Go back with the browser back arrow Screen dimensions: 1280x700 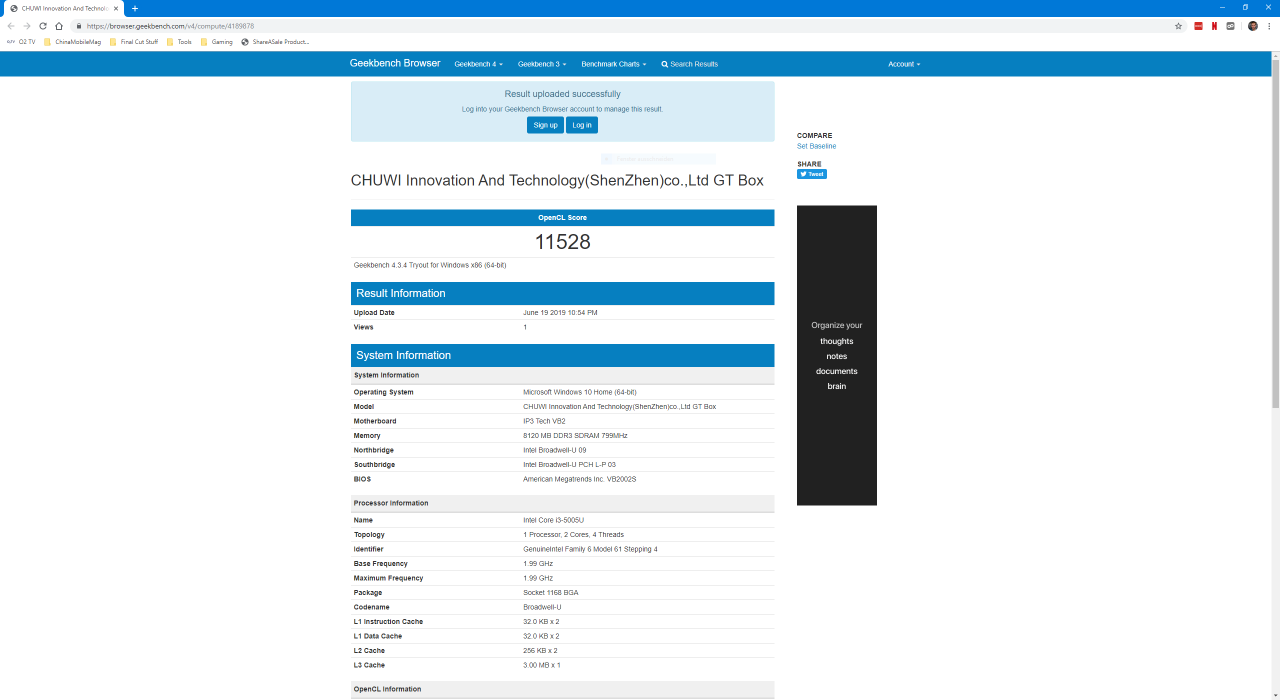click(11, 26)
